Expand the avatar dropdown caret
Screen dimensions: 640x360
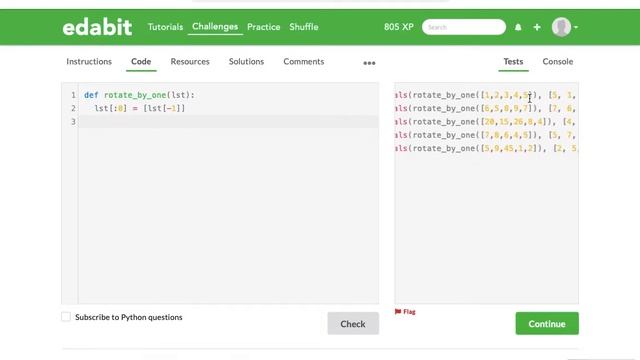pos(576,27)
